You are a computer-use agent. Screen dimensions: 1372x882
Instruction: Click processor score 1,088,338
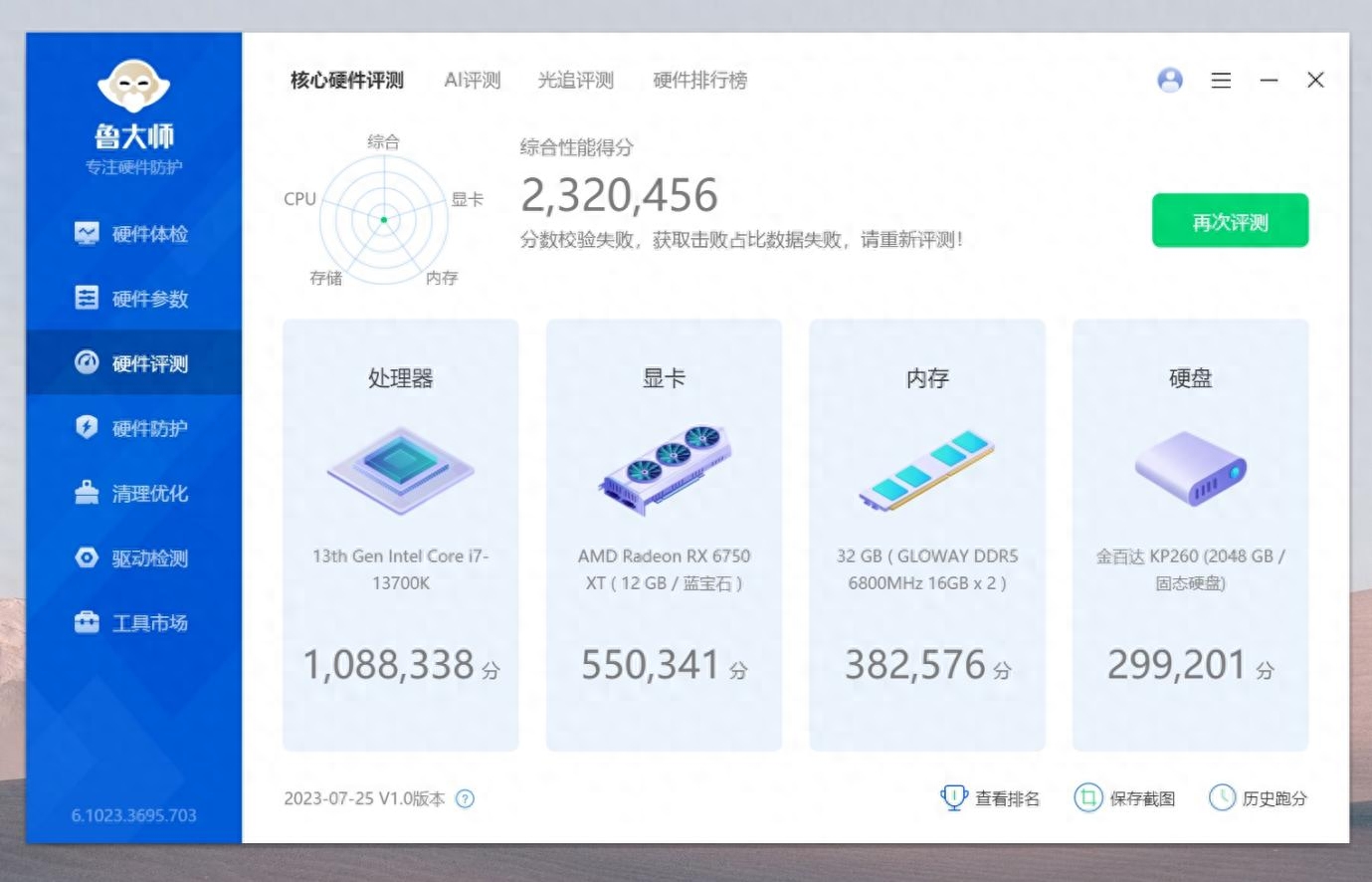tap(389, 664)
